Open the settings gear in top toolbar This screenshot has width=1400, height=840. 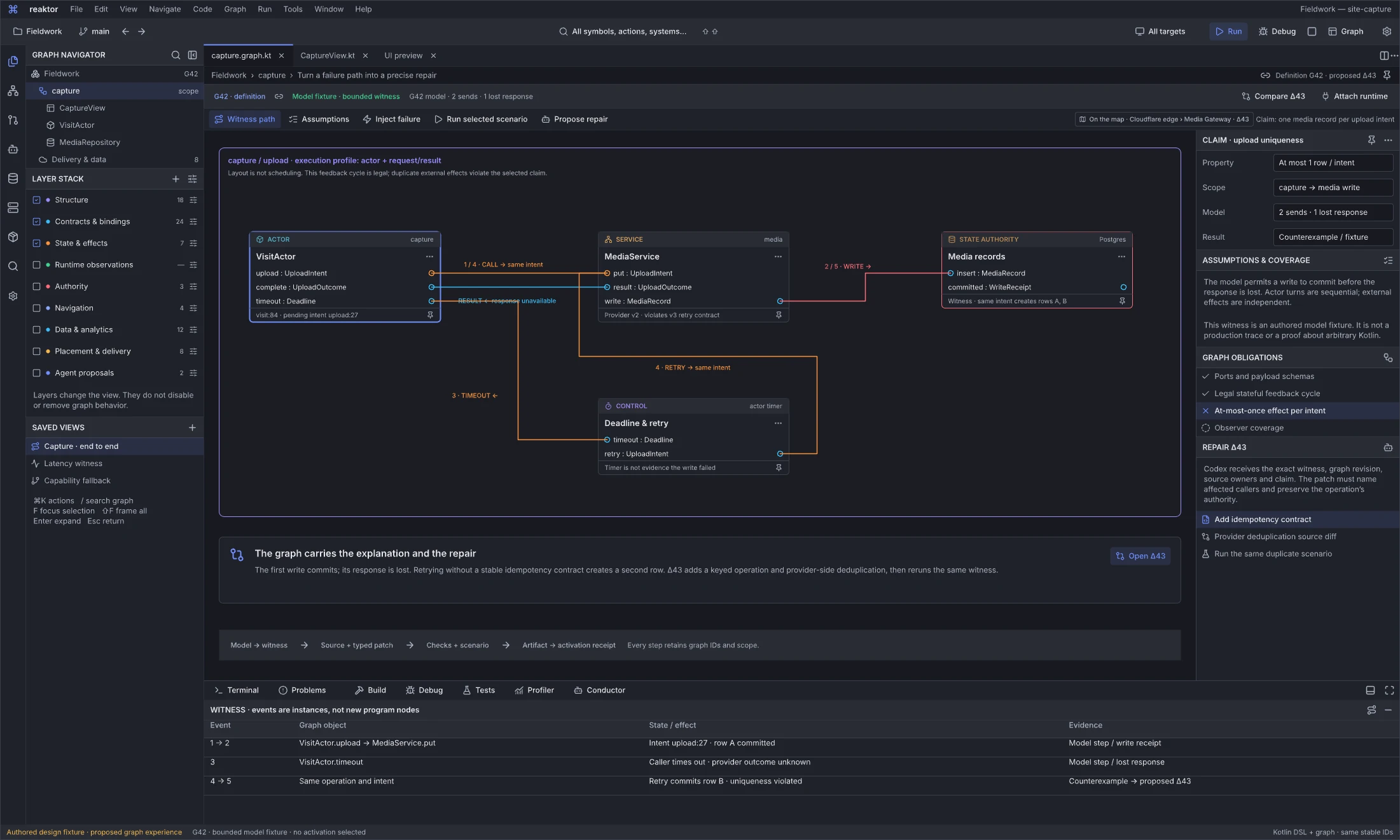[x=1387, y=31]
